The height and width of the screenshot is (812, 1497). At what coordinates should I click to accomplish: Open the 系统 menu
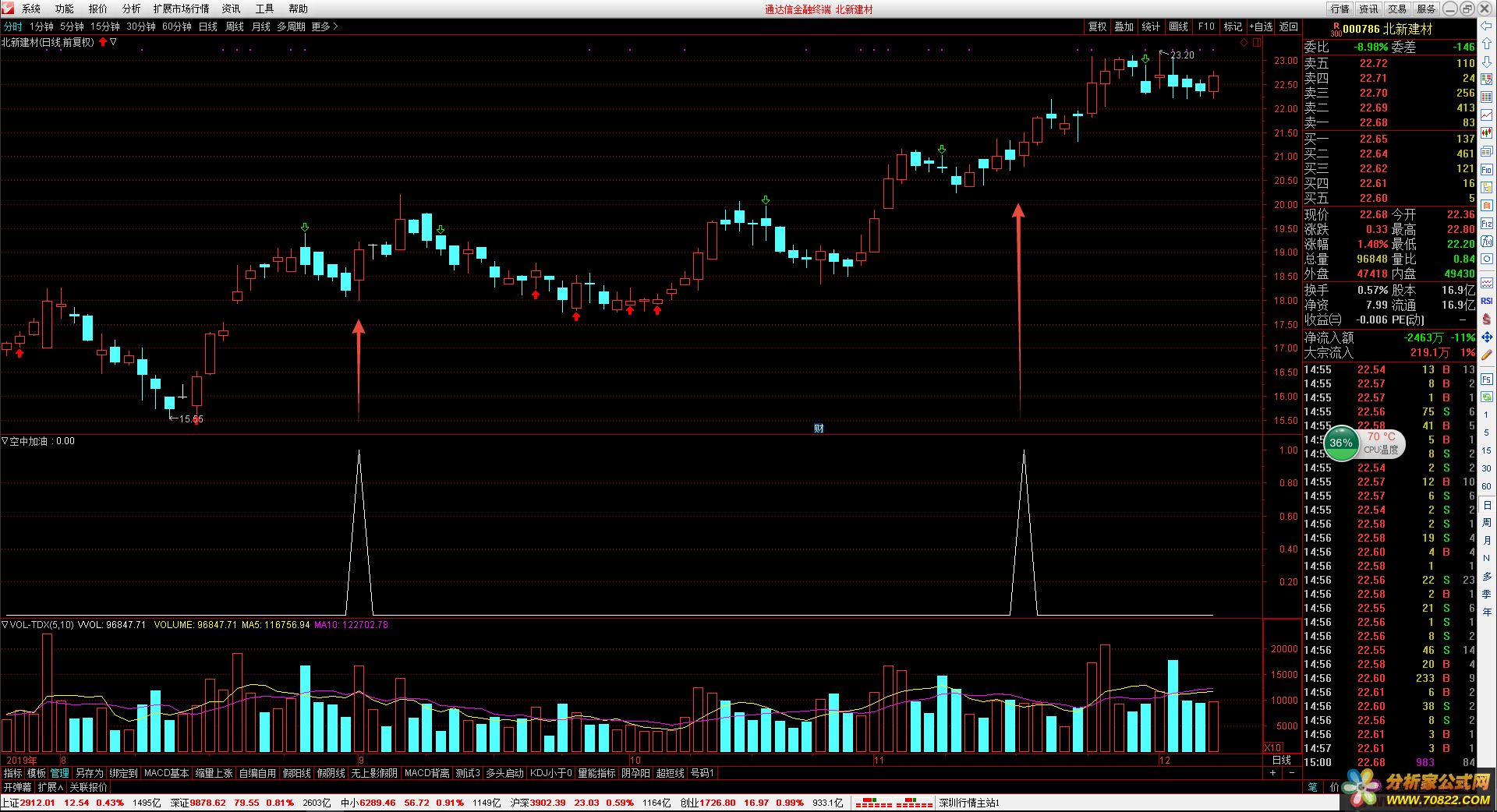click(31, 9)
